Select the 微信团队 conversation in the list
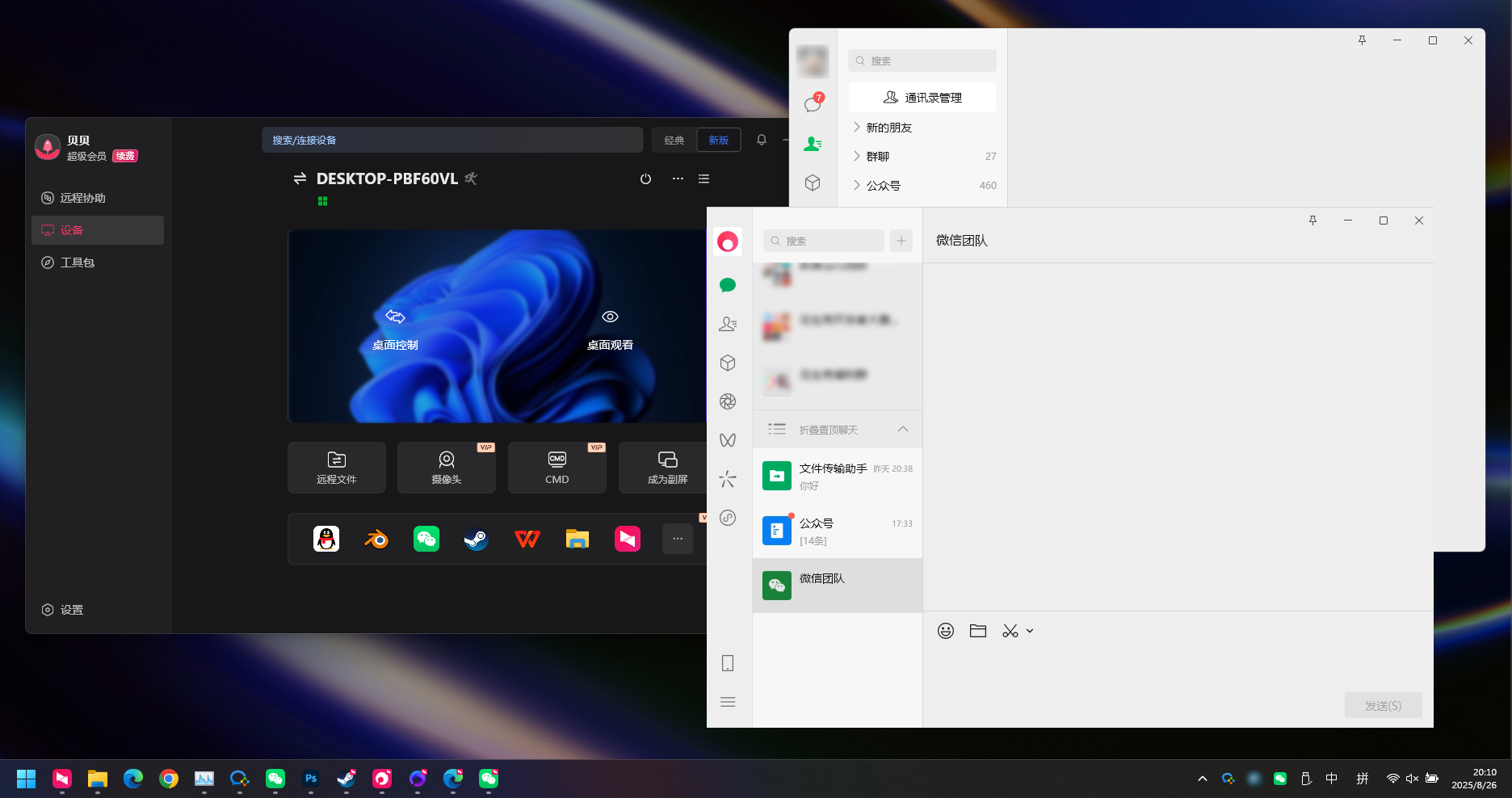 tap(838, 586)
